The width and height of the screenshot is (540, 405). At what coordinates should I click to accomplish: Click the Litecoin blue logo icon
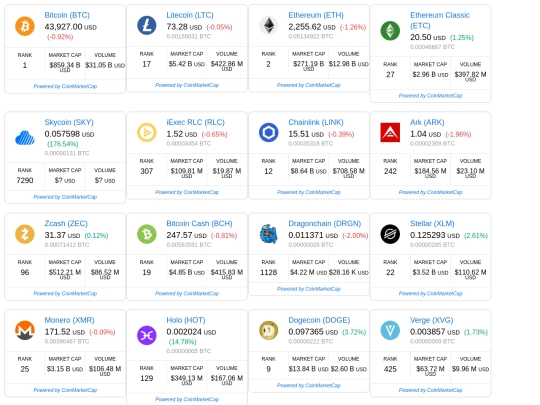pyautogui.click(x=147, y=25)
